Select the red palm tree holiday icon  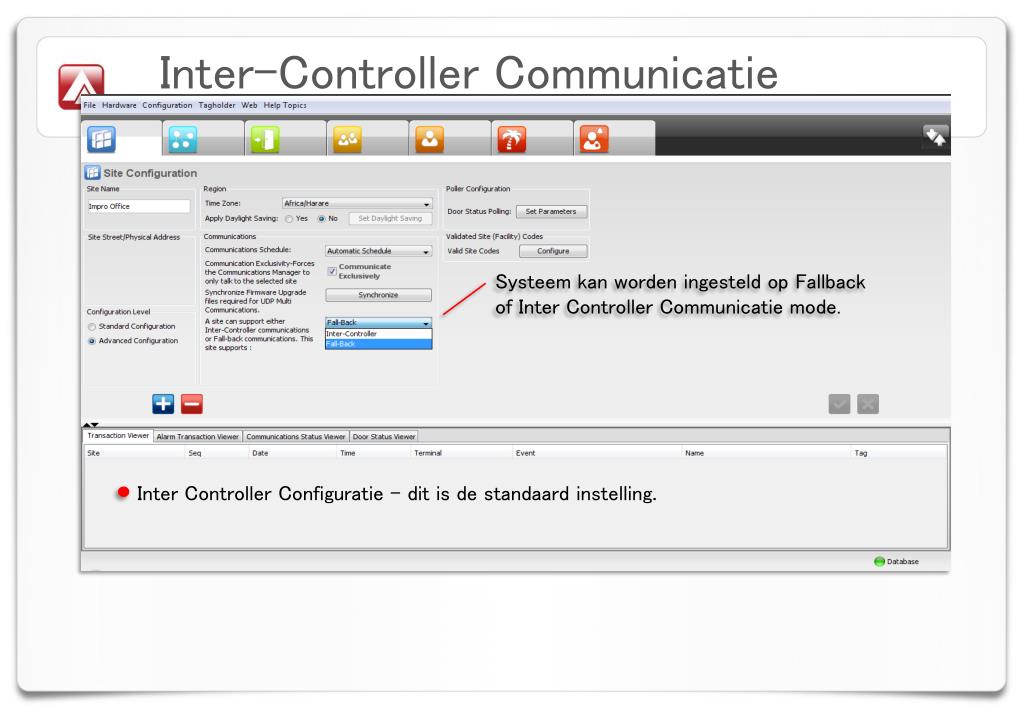click(x=512, y=139)
